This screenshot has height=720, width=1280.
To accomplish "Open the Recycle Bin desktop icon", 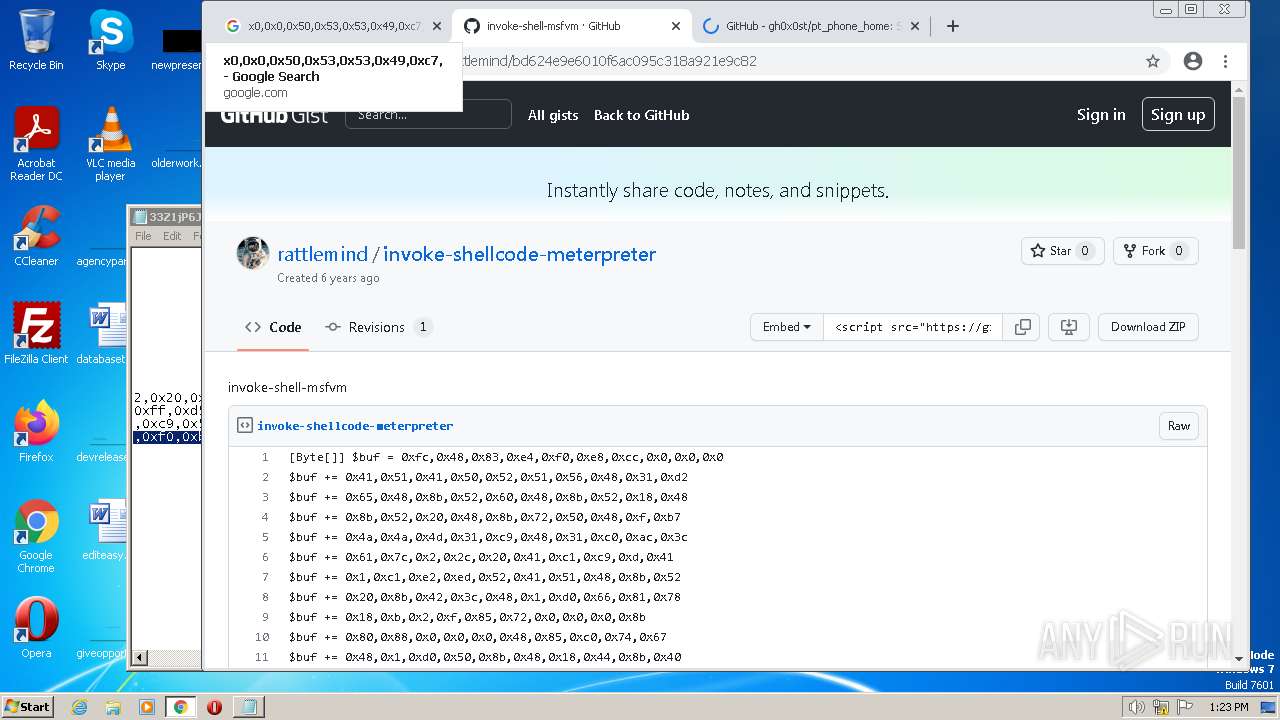I will (x=36, y=40).
